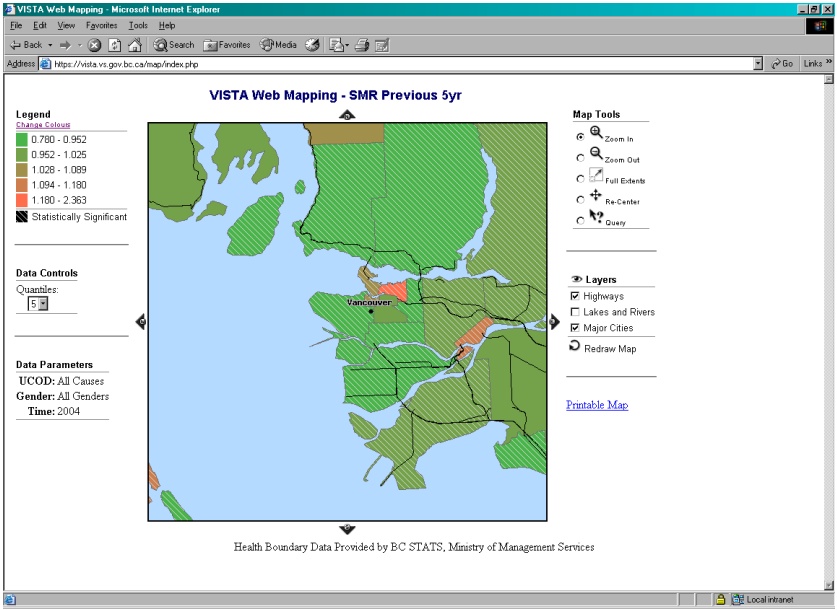
Task: Pan the map east with right arrow
Action: coord(554,321)
